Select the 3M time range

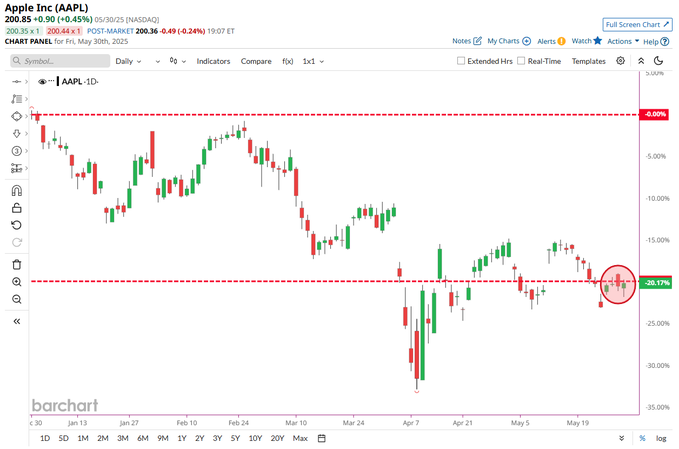123,439
